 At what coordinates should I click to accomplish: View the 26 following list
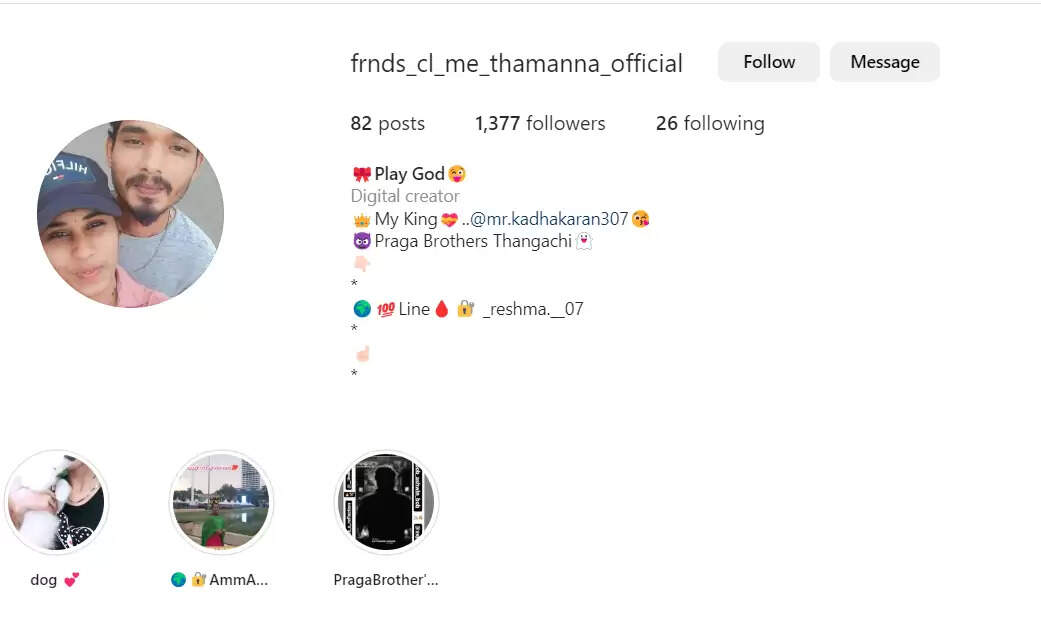pyautogui.click(x=710, y=124)
